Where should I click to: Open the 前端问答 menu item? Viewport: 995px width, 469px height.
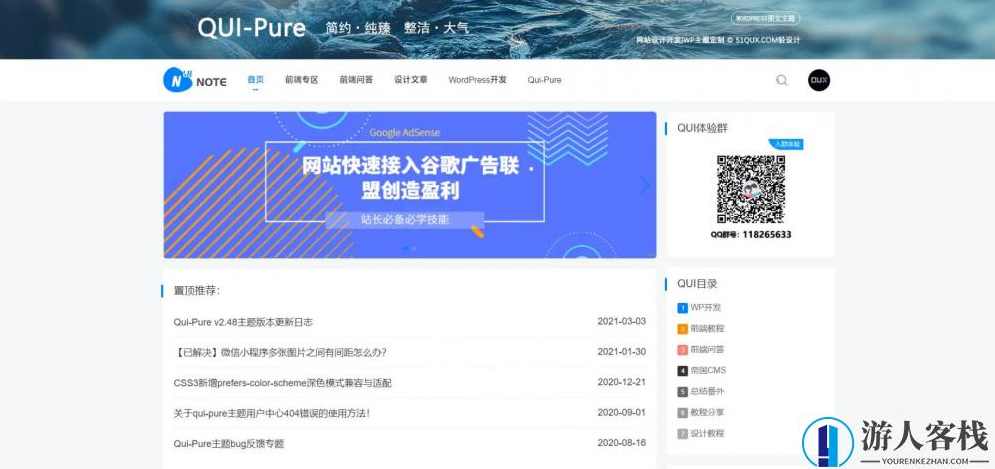tap(356, 80)
